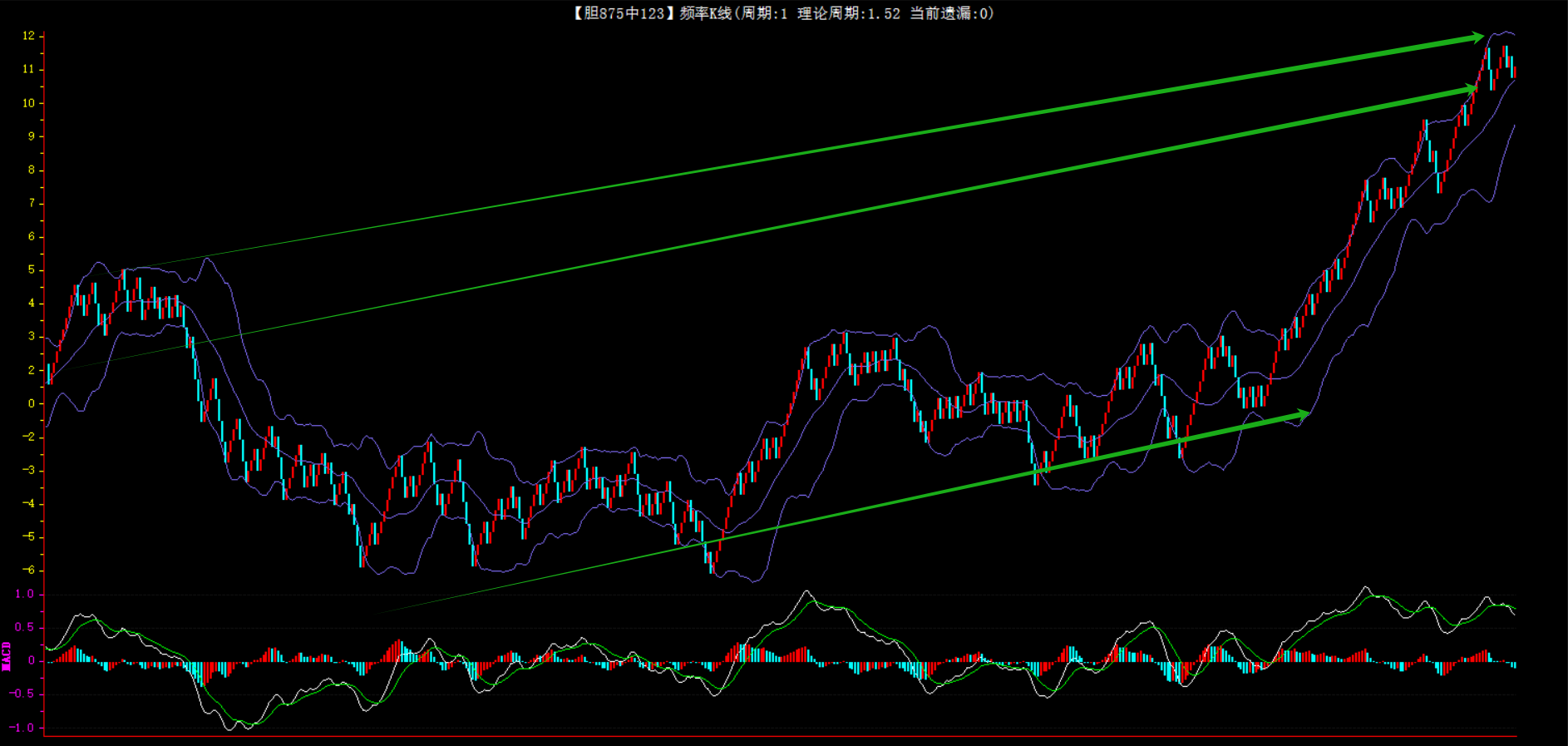Click the 12 label on price axis
Viewport: 1568px width, 746px height.
tap(28, 36)
